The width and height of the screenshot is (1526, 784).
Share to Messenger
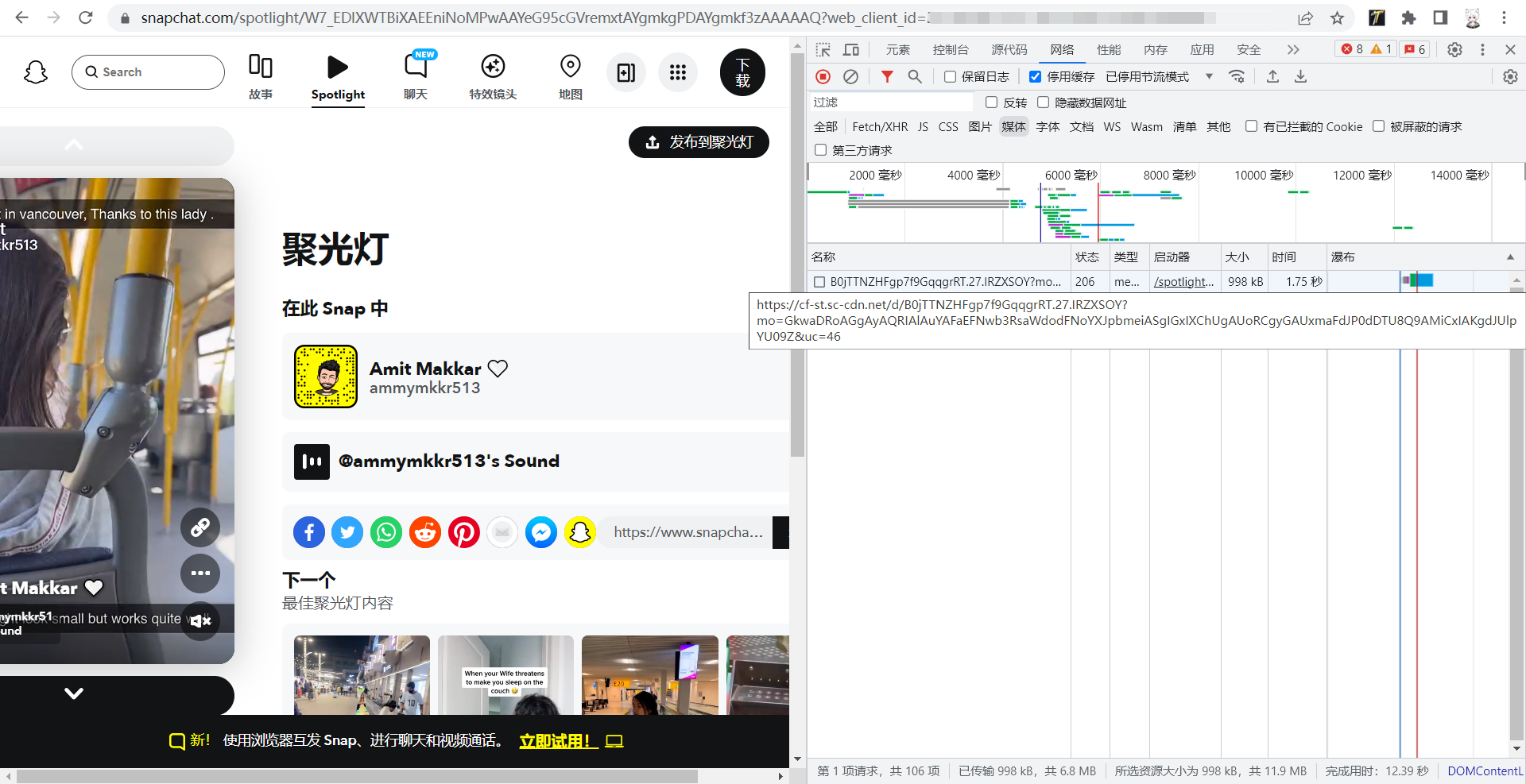point(541,532)
